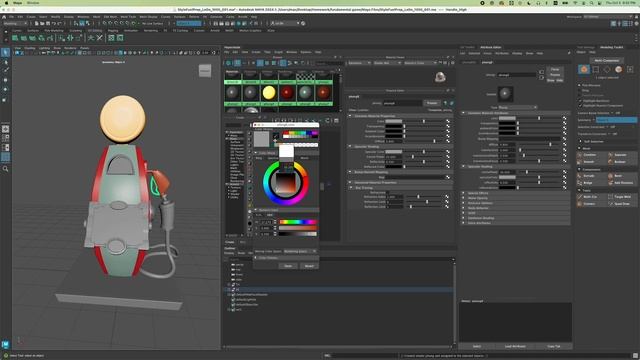Switch to the Poly Modeling shelf tab
Viewport: 640px width, 360px height.
pos(54,30)
